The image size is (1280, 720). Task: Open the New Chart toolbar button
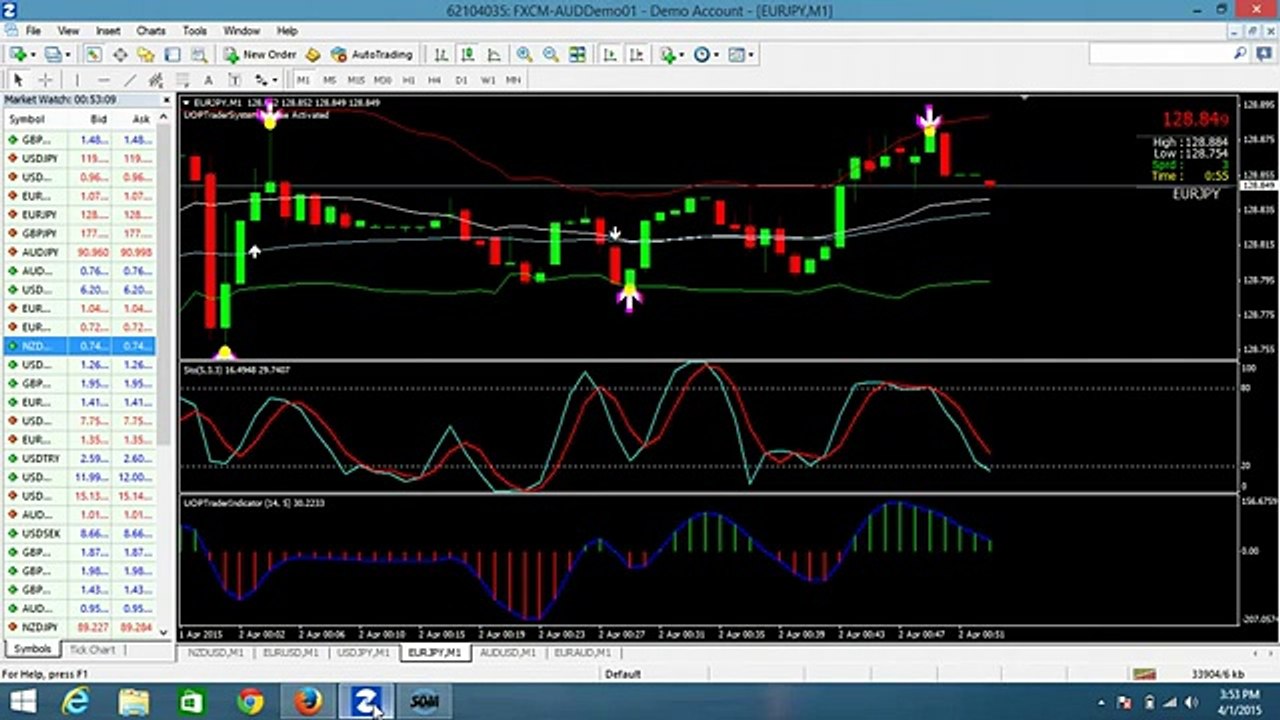pyautogui.click(x=17, y=54)
